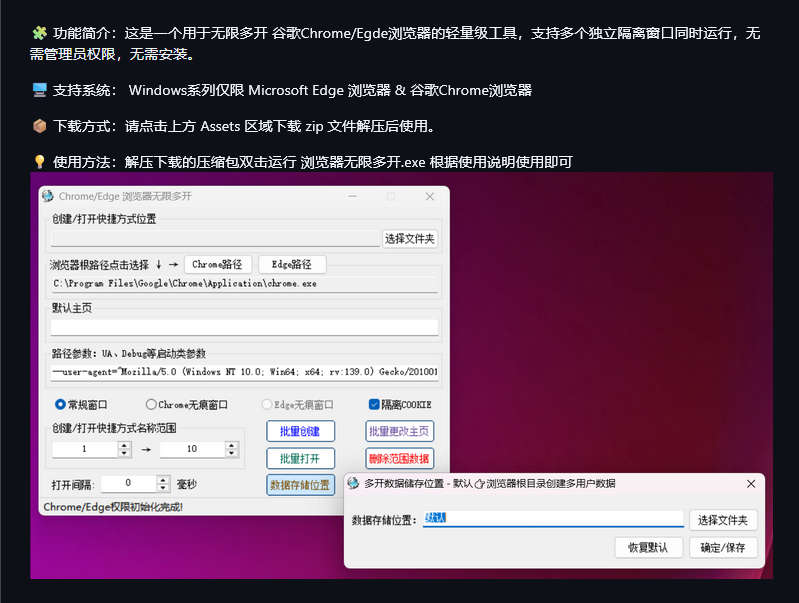This screenshot has width=799, height=603.
Task: Click the 打开间隔 field containing 0
Action: tap(129, 483)
